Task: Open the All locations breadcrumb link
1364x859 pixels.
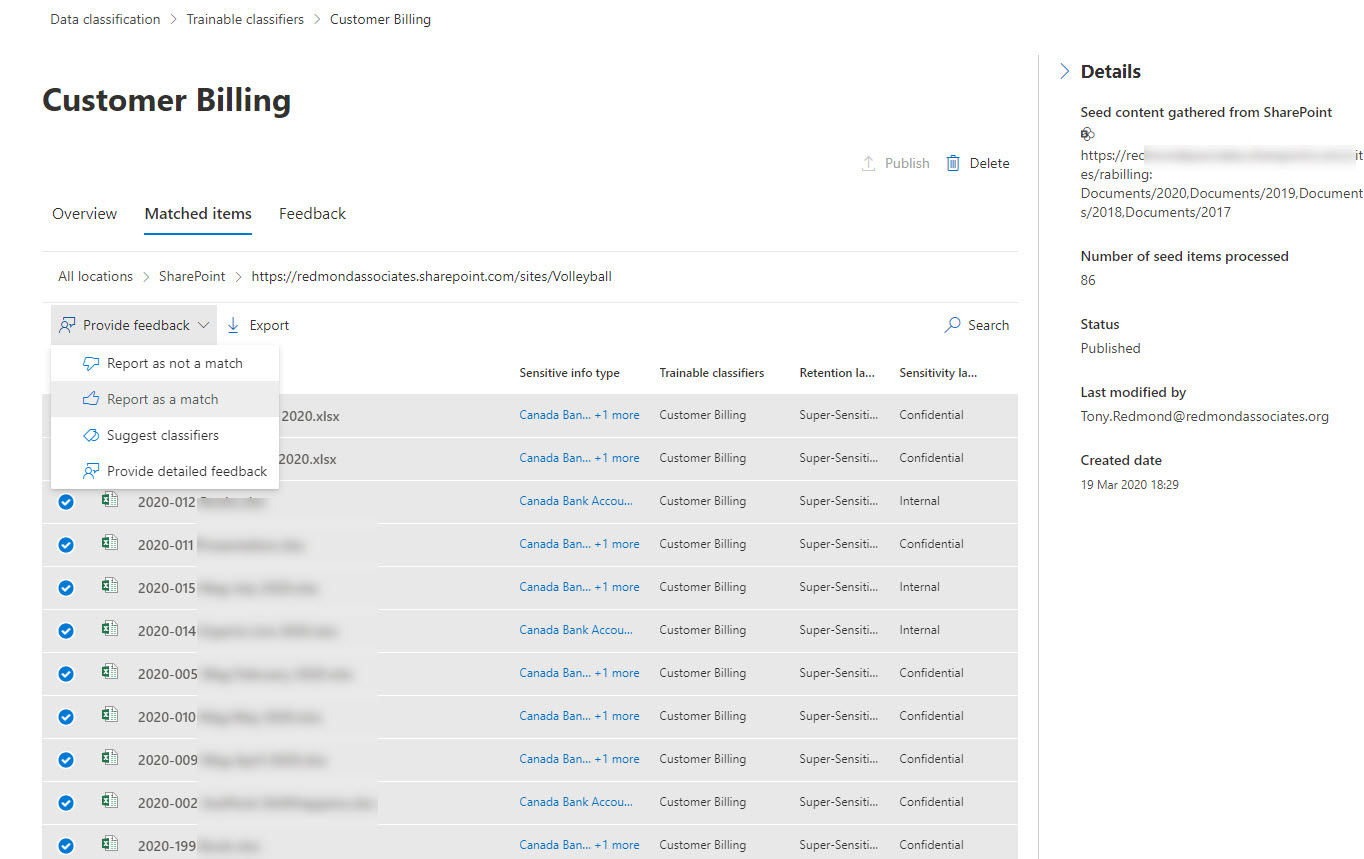Action: 95,276
